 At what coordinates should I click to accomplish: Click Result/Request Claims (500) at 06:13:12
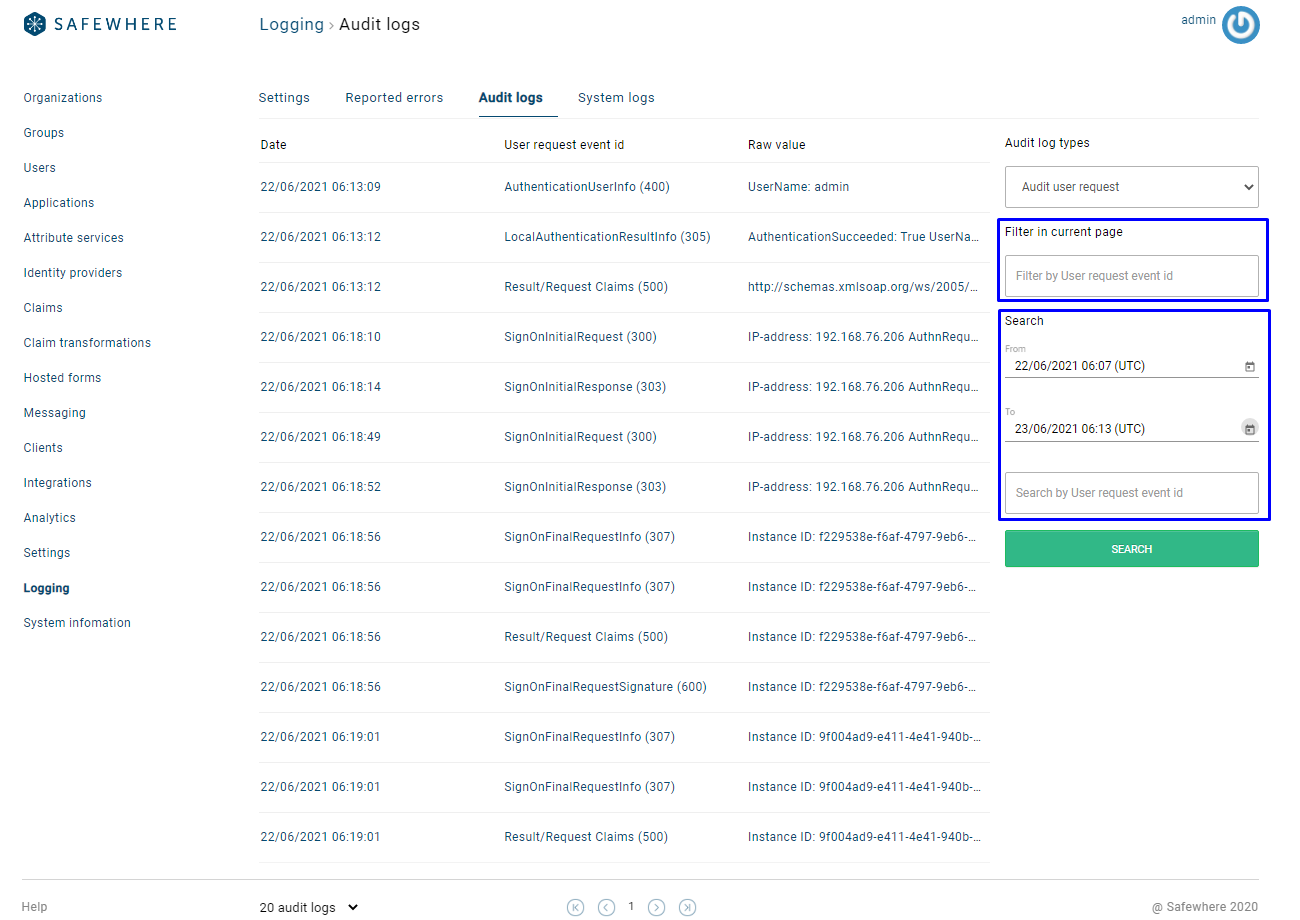pos(586,287)
